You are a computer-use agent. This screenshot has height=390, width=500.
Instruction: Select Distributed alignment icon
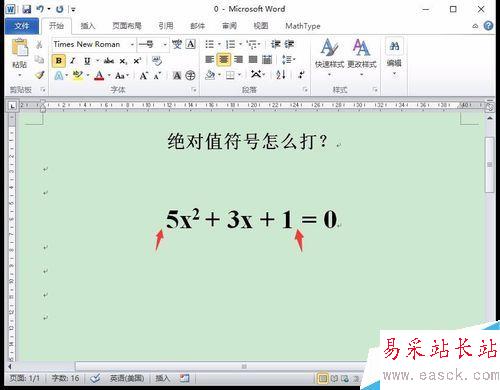pyautogui.click(x=267, y=60)
